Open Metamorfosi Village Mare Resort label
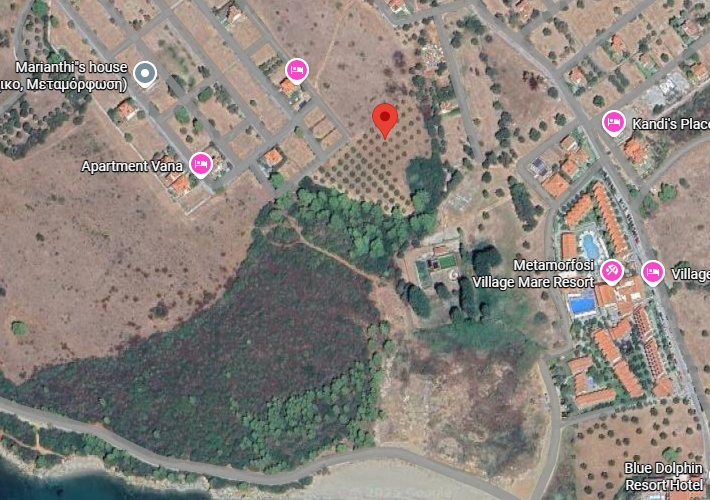Screen dimensions: 710x500 (534, 274)
